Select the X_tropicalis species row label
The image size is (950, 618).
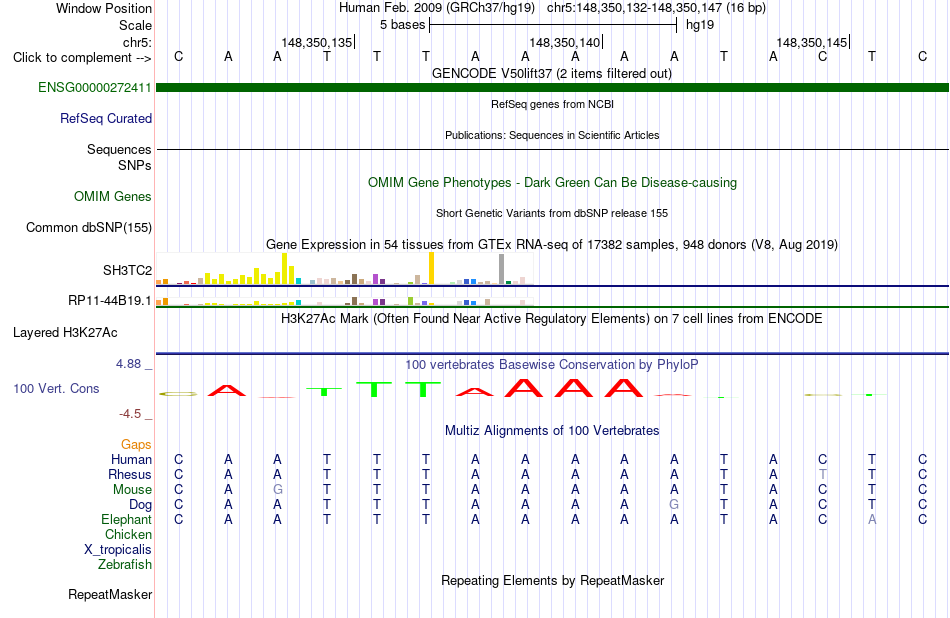pos(118,550)
